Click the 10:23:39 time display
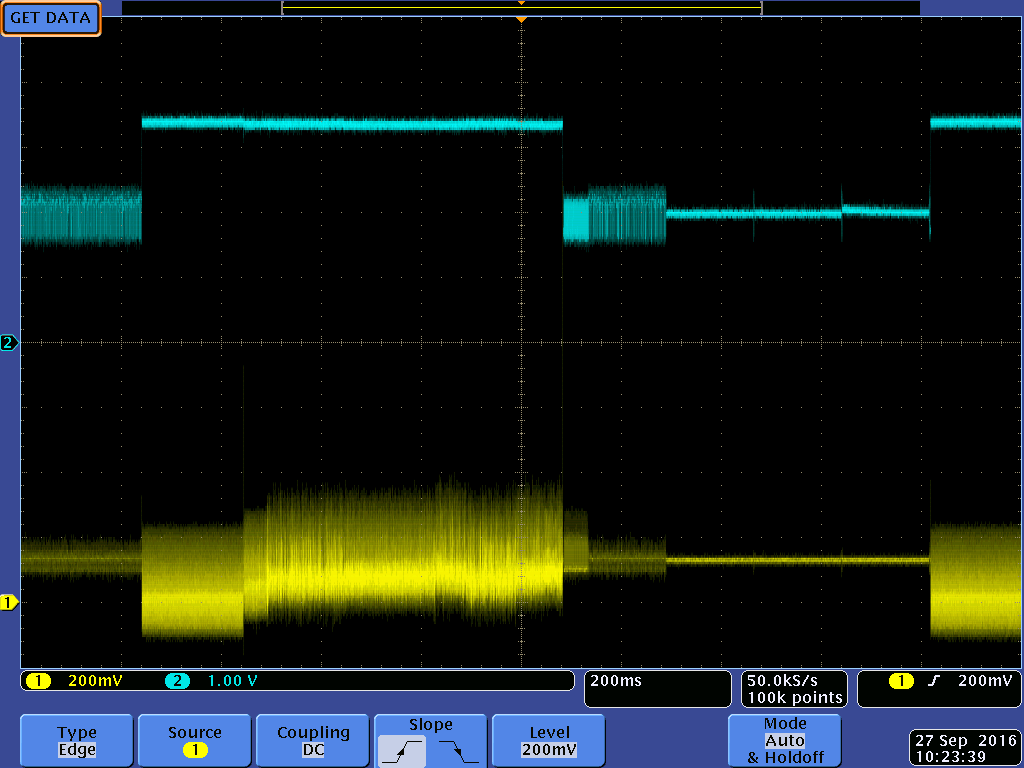This screenshot has width=1024, height=768. [950, 757]
